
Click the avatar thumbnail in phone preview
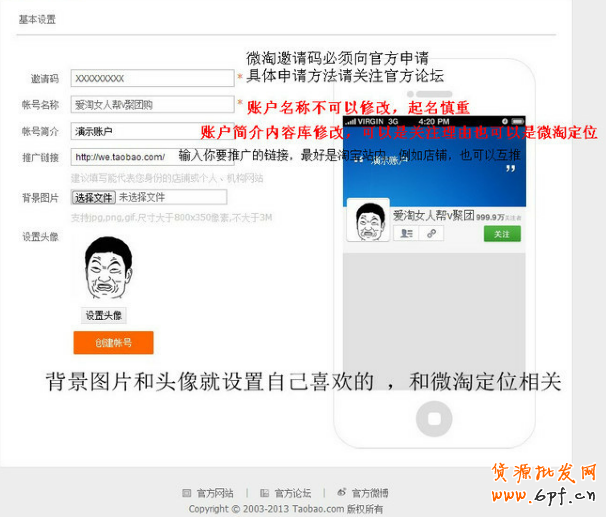click(368, 220)
